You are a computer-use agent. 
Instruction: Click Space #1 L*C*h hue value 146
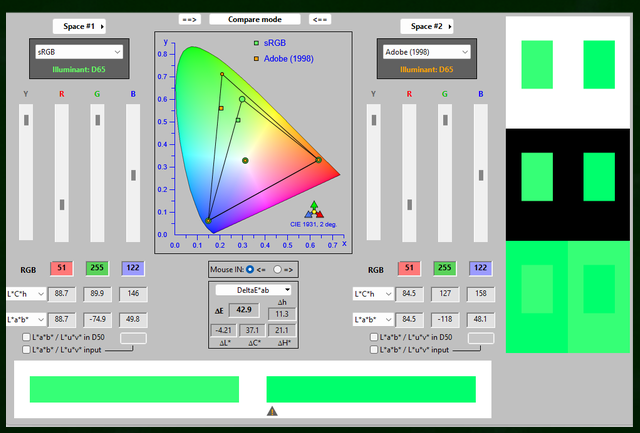(133, 294)
